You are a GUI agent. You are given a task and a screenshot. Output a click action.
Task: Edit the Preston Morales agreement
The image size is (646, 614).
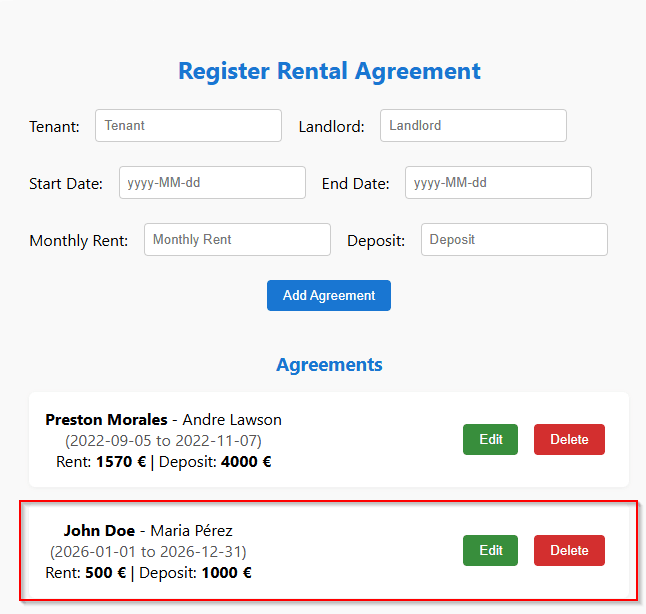490,439
